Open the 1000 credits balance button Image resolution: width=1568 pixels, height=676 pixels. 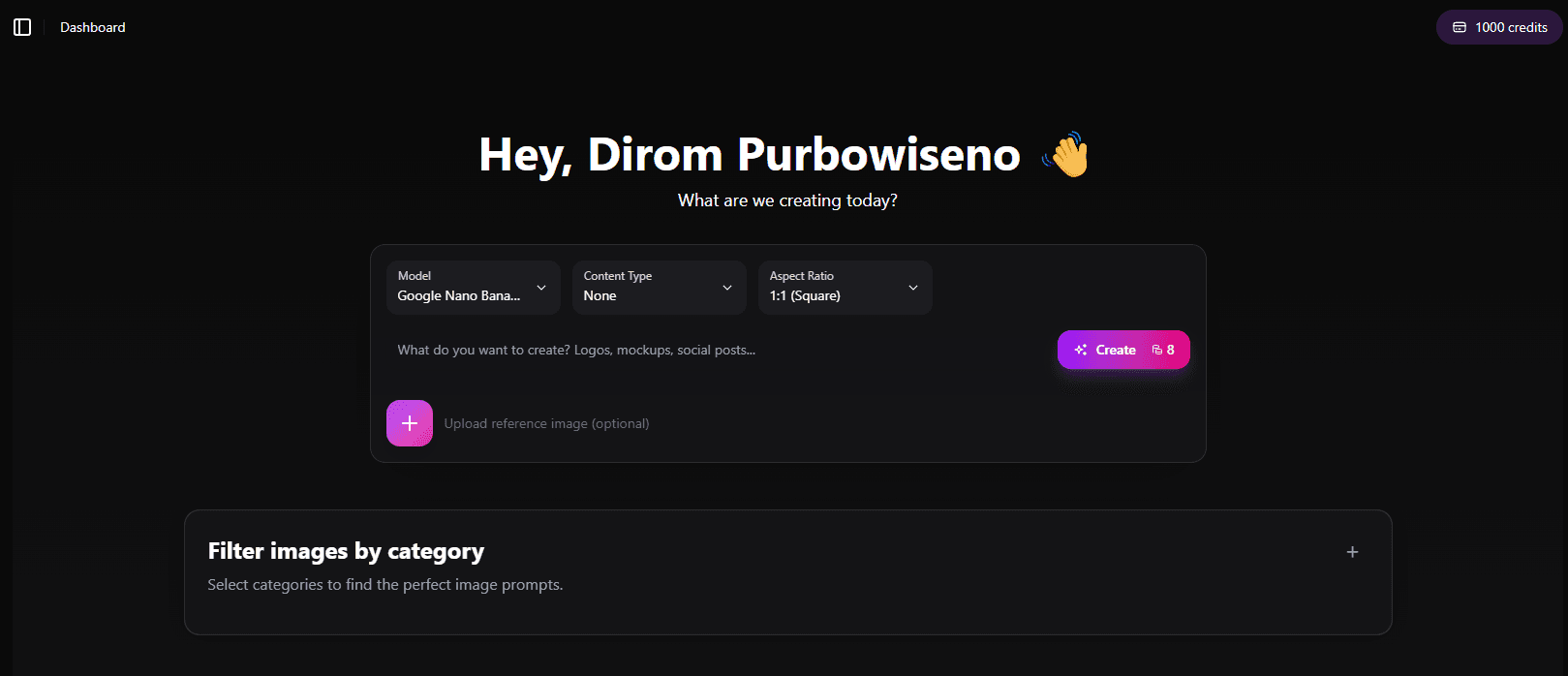pos(1499,27)
